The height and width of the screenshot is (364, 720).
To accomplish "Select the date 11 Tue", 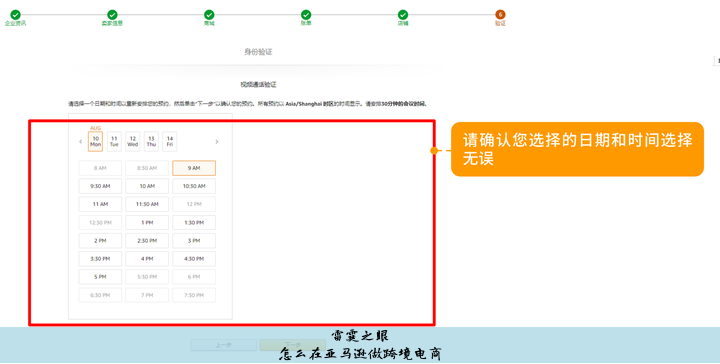I will point(114,141).
